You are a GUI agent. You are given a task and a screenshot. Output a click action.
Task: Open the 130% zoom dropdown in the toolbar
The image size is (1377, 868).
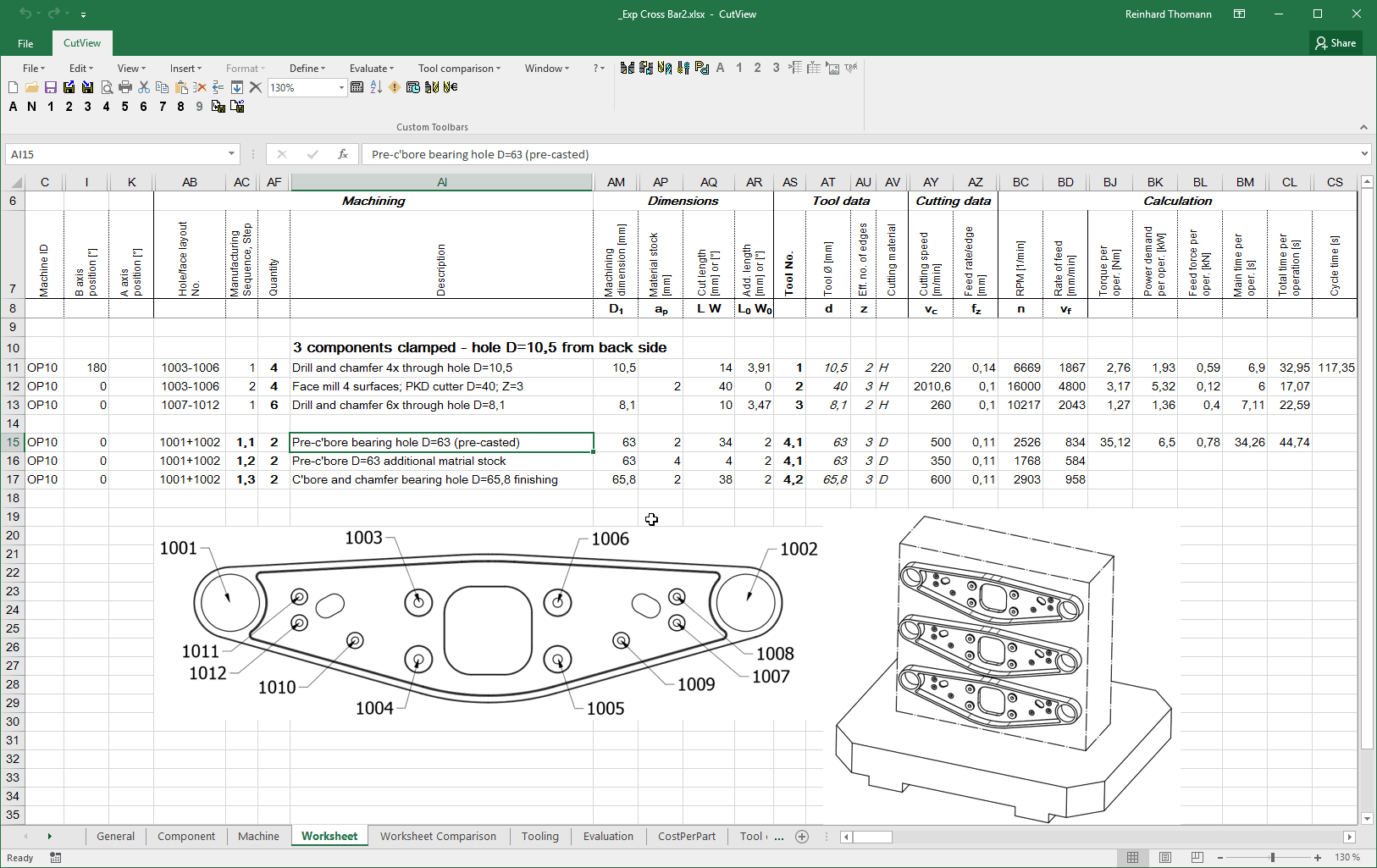pyautogui.click(x=341, y=88)
